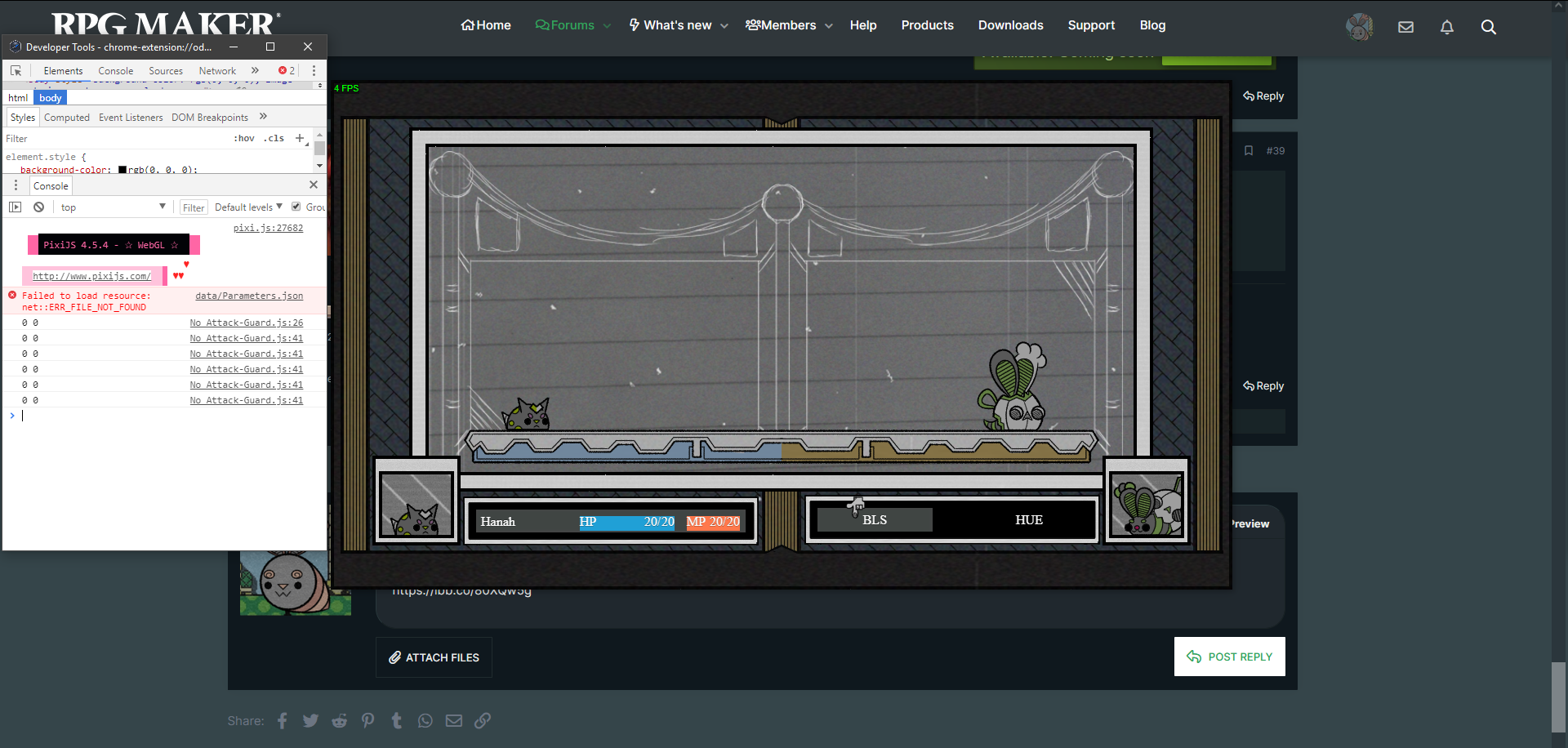
Task: Expand more Styles pane tabs
Action: coord(263,117)
